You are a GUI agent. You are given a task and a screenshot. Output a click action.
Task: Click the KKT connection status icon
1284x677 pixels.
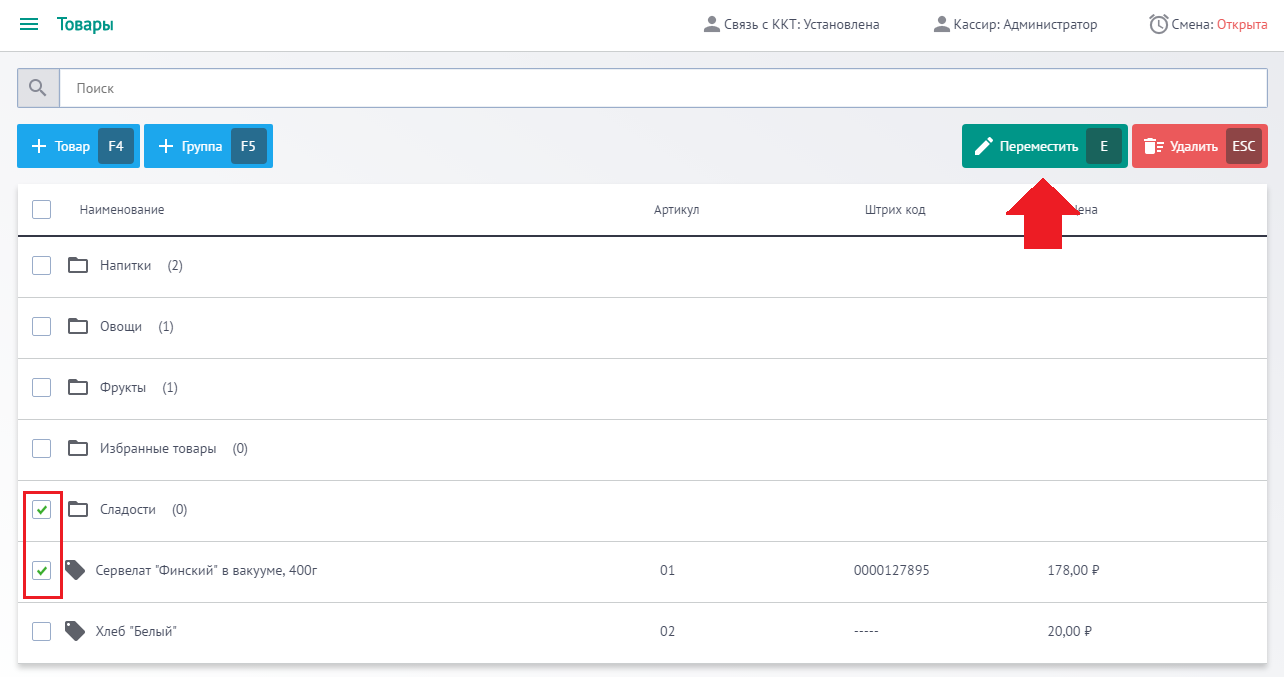pos(712,24)
